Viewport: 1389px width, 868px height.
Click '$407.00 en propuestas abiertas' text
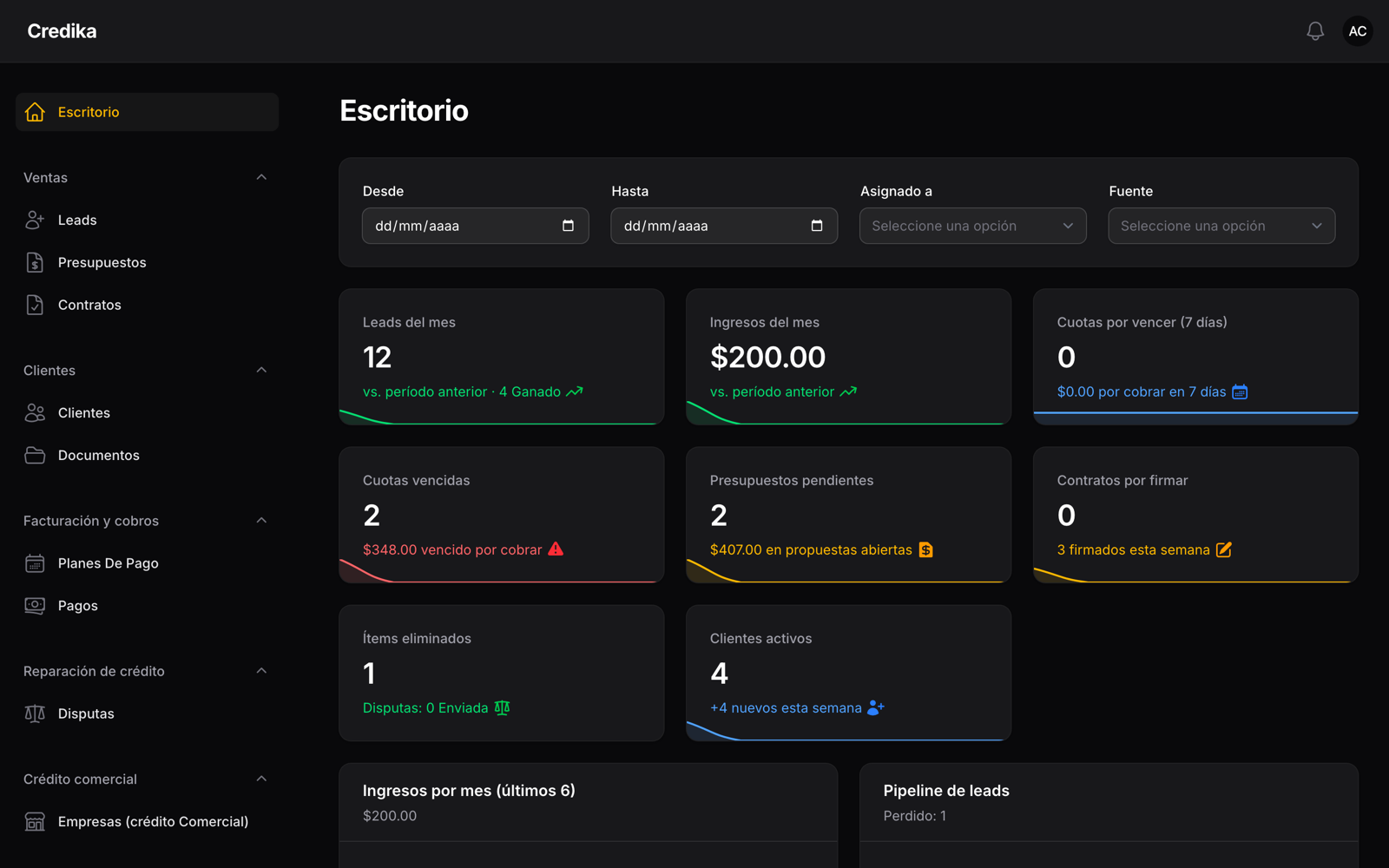click(811, 549)
